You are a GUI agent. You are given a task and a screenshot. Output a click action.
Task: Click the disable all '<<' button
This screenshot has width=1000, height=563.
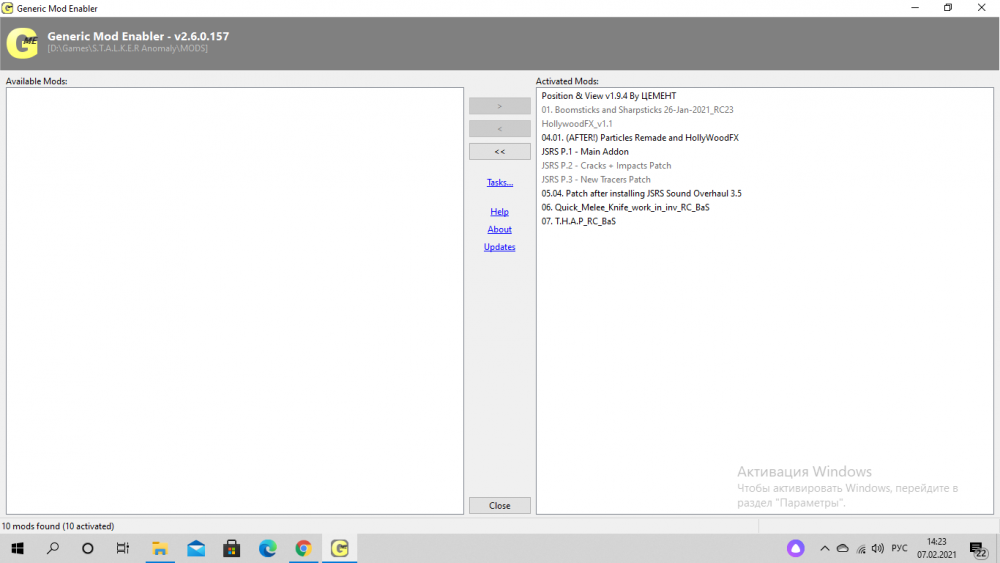point(499,152)
